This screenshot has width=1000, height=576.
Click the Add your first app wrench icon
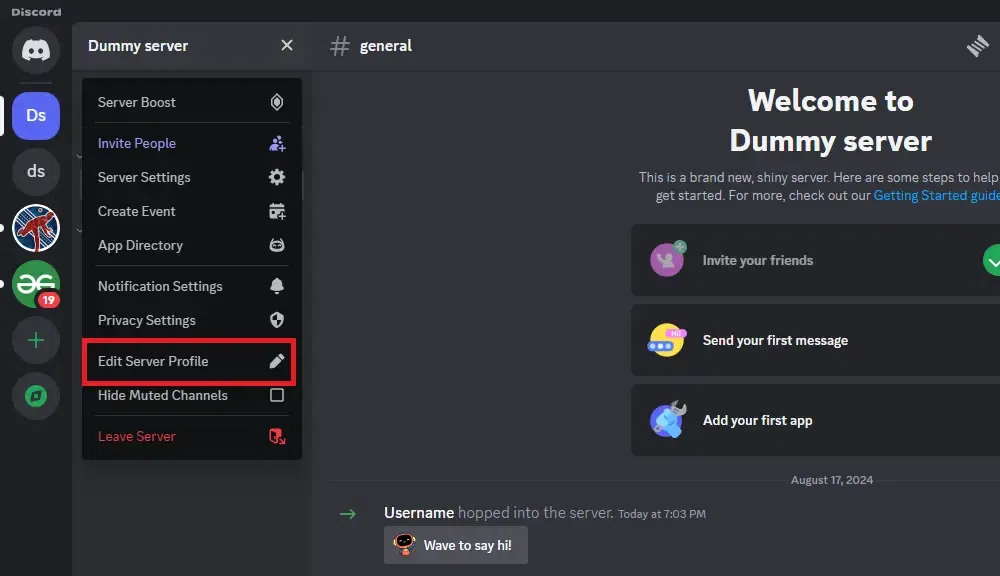point(668,420)
